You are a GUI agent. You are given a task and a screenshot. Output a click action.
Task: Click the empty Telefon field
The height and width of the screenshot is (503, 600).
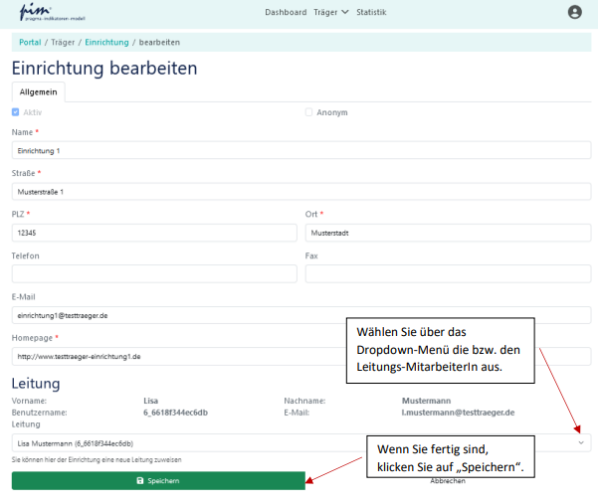pos(154,273)
